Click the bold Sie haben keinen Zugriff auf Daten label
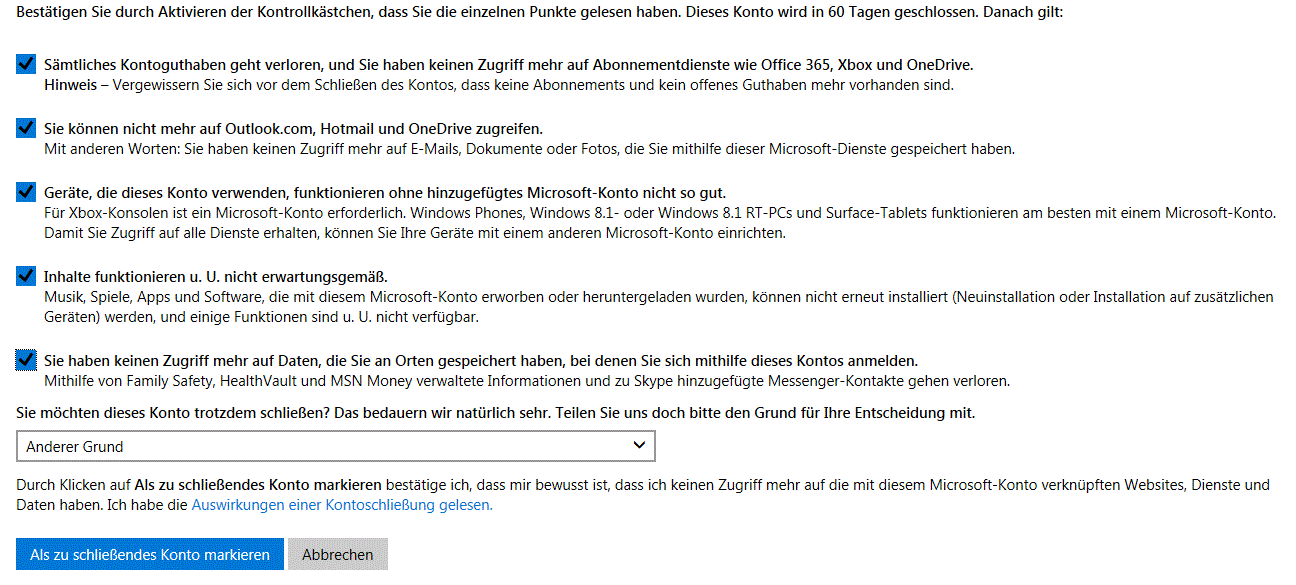Image resolution: width=1296 pixels, height=585 pixels. 480,361
